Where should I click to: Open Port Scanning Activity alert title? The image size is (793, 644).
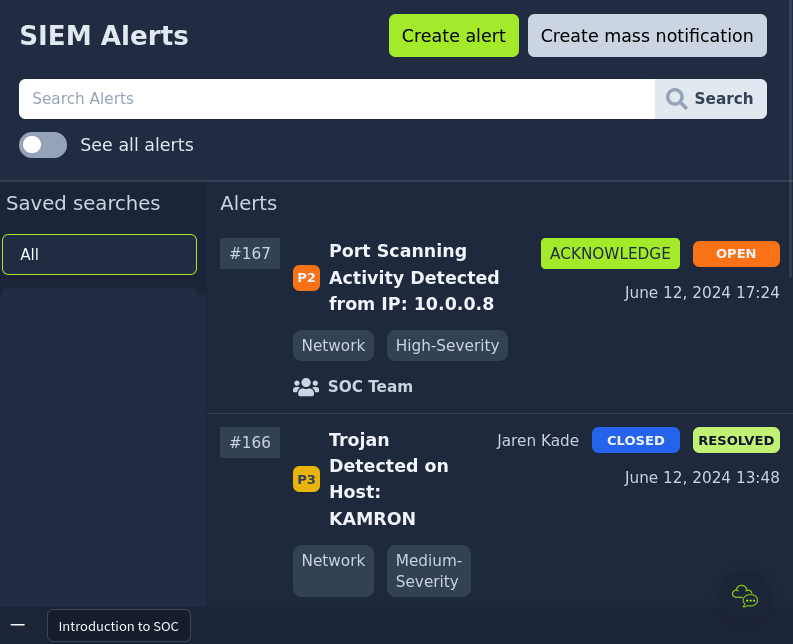click(x=413, y=278)
